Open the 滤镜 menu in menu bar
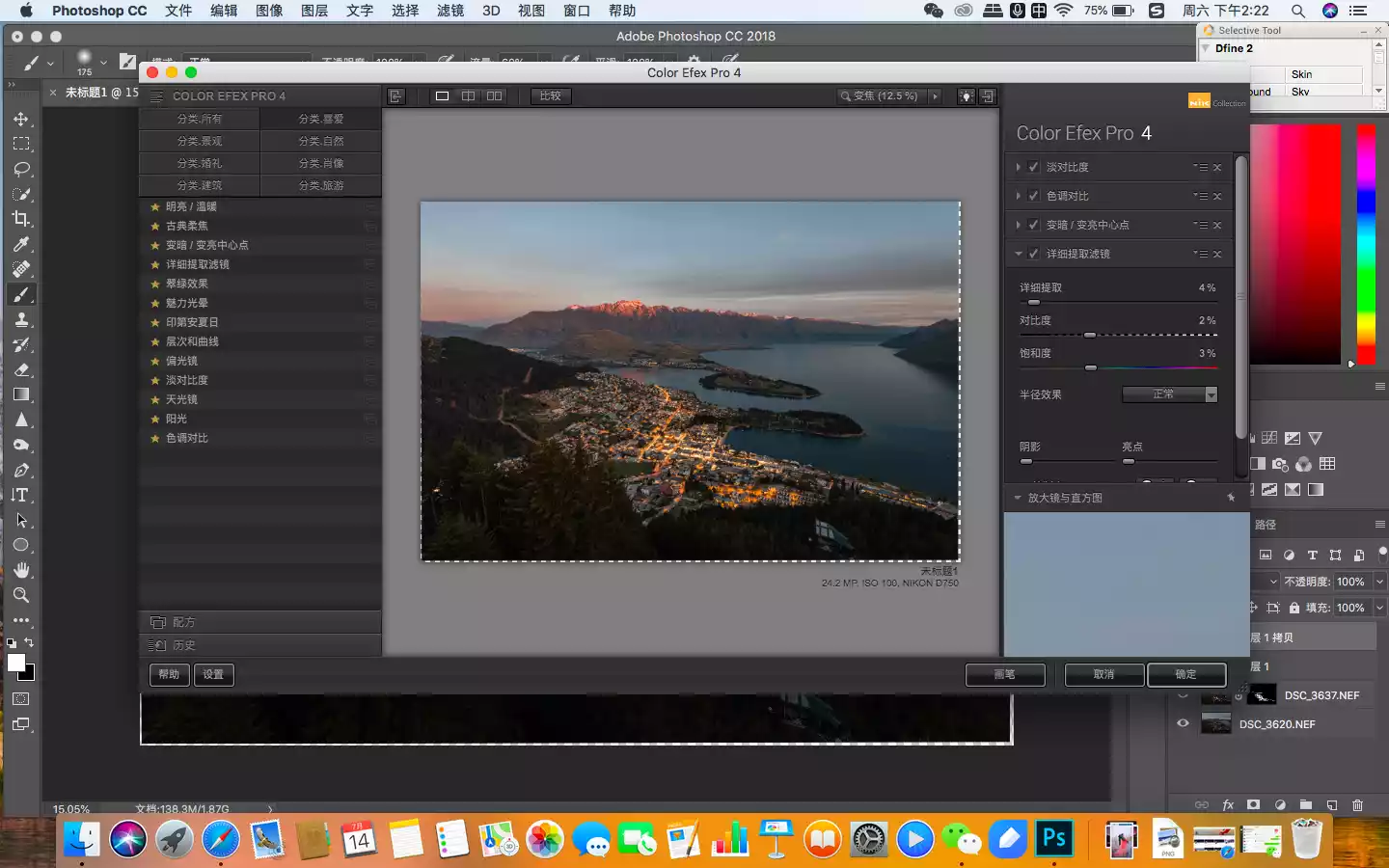 449,11
